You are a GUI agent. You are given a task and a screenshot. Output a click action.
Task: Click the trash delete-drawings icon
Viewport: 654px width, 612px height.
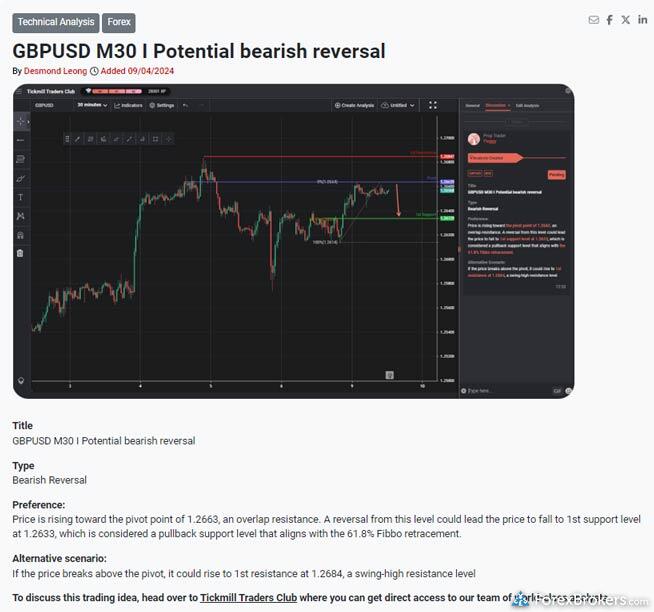(21, 253)
